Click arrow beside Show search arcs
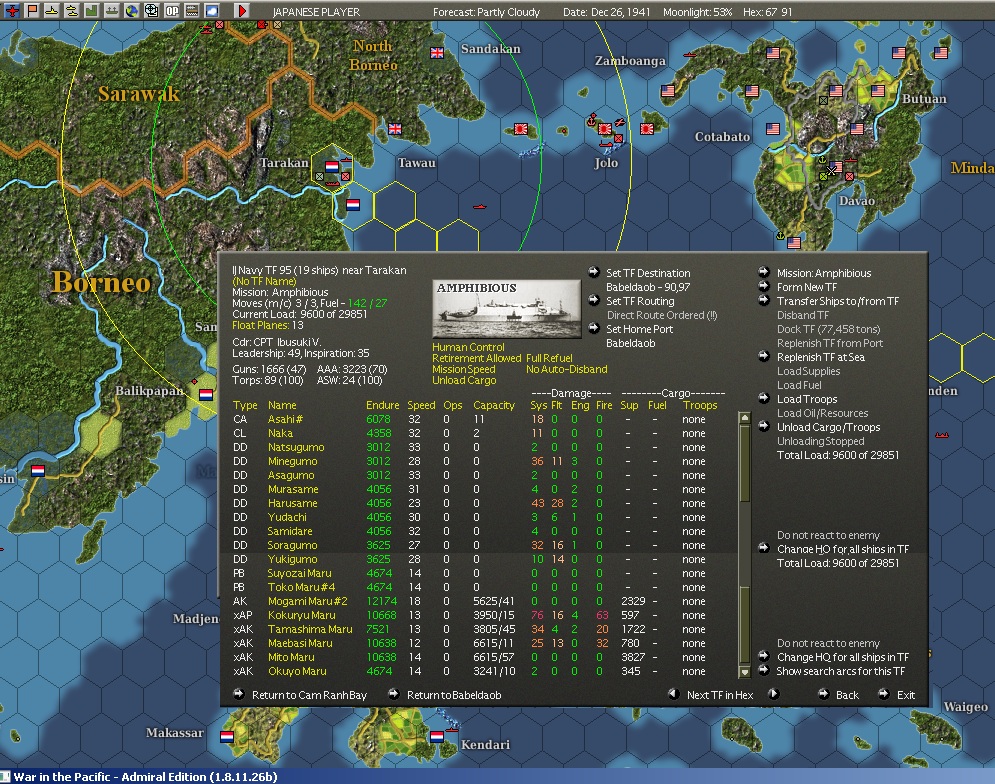This screenshot has width=995, height=784. (x=764, y=670)
